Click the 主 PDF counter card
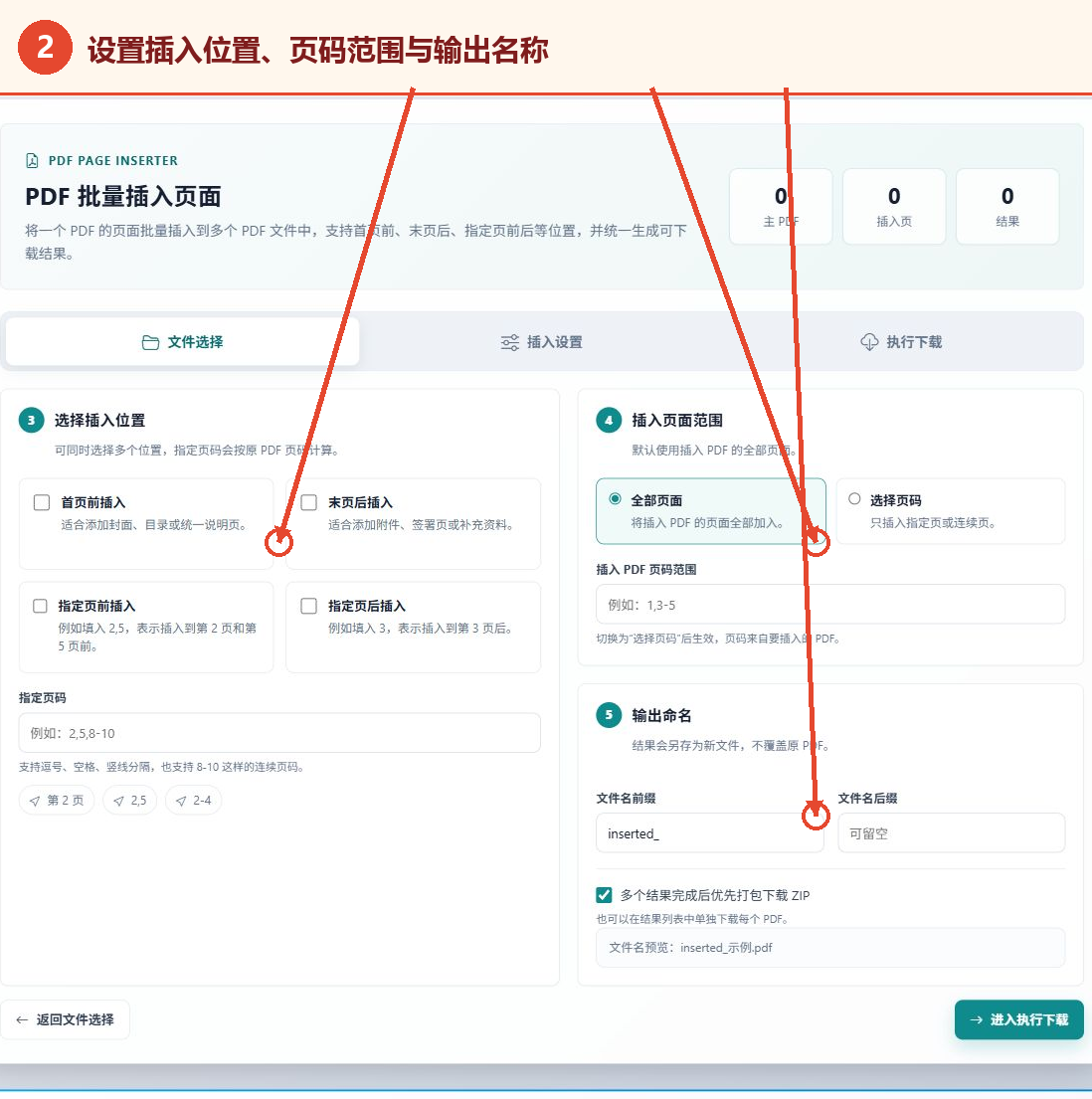The image size is (1092, 1099). tap(781, 207)
